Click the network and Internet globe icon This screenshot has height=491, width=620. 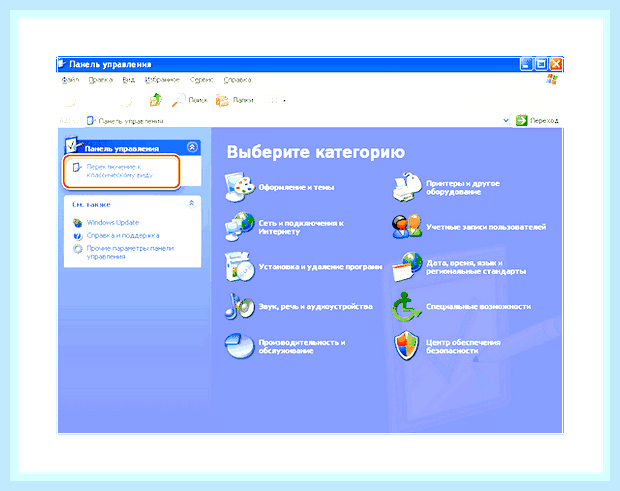pyautogui.click(x=240, y=227)
